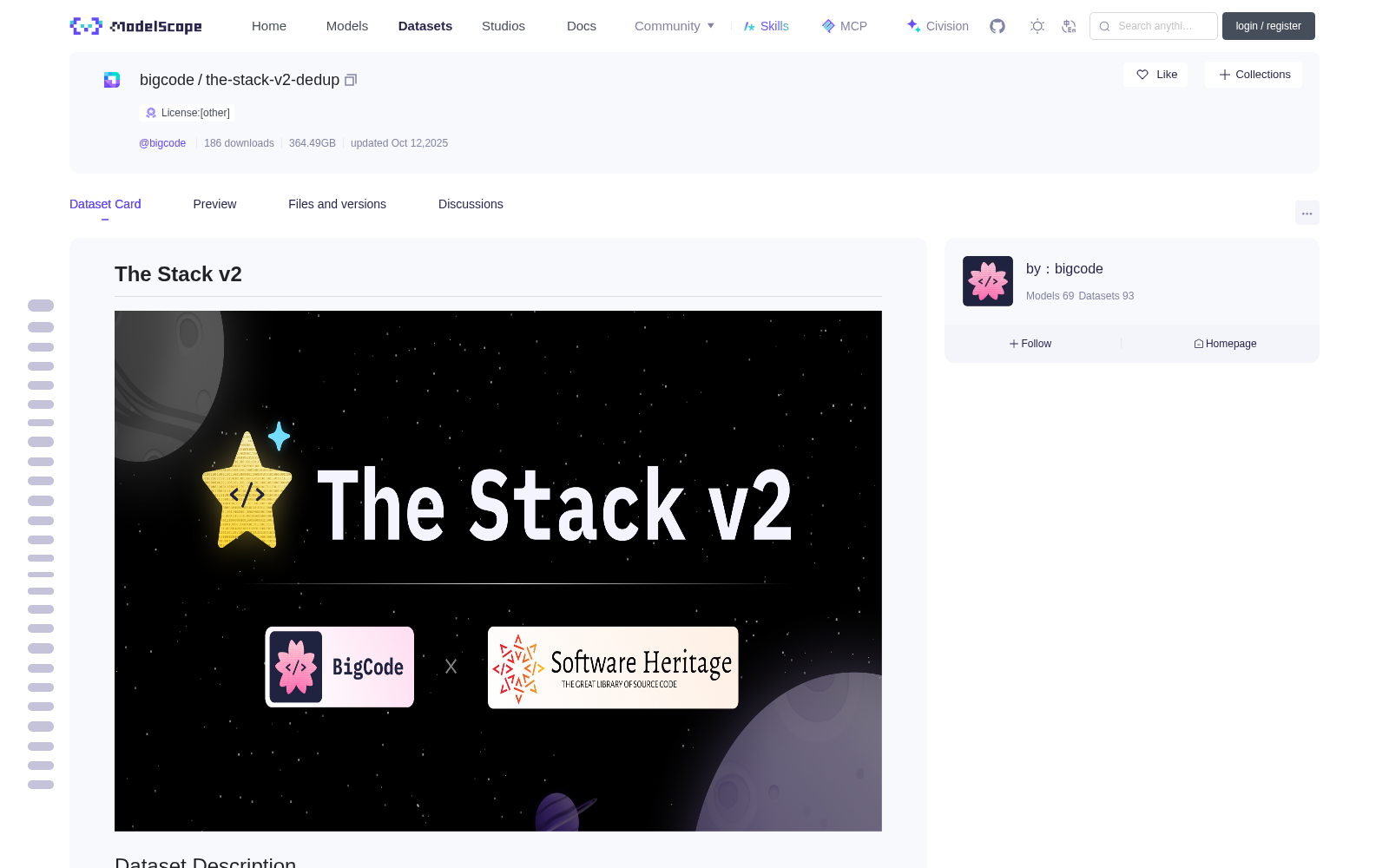Click '364.49GB' size text

point(313,143)
